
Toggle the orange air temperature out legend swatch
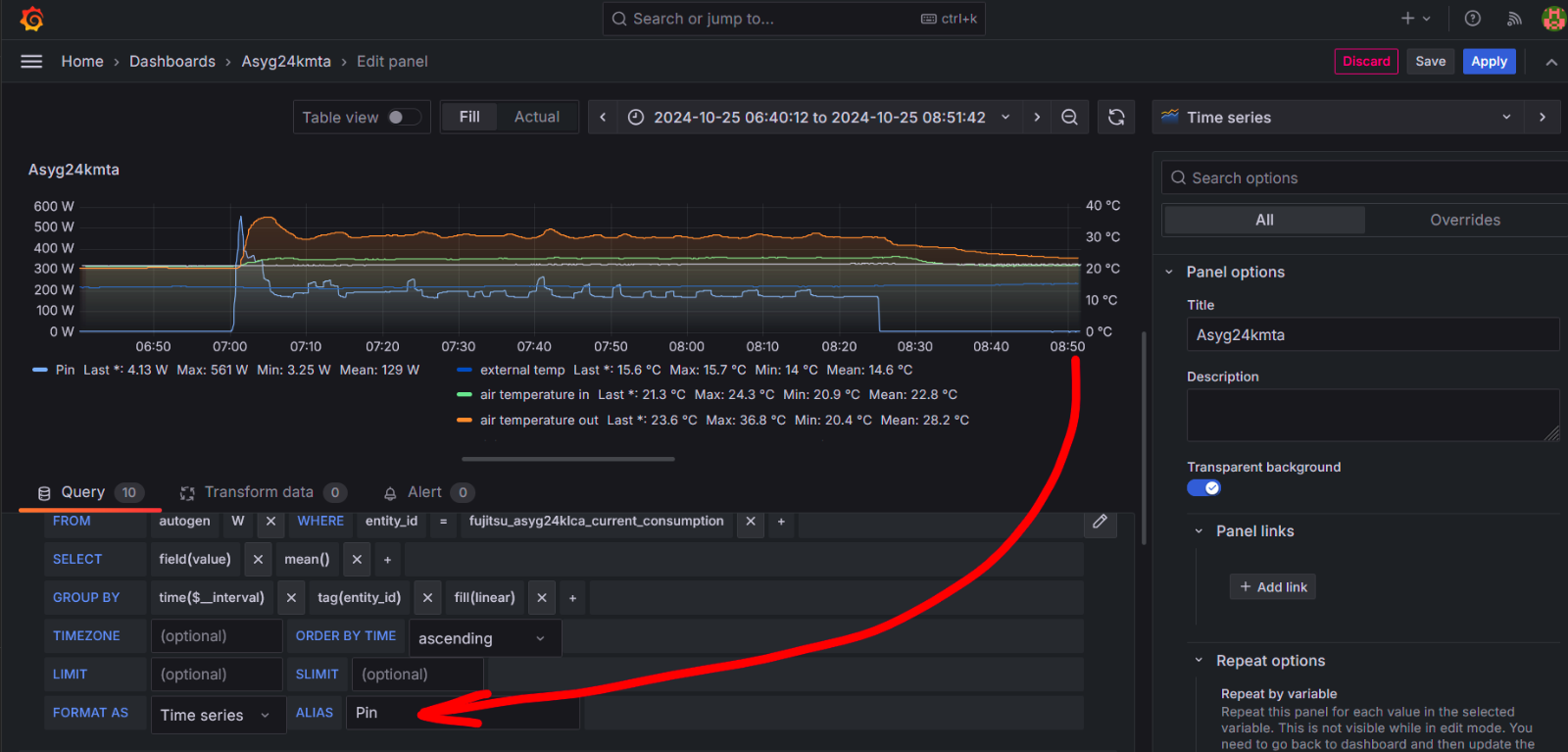click(465, 420)
